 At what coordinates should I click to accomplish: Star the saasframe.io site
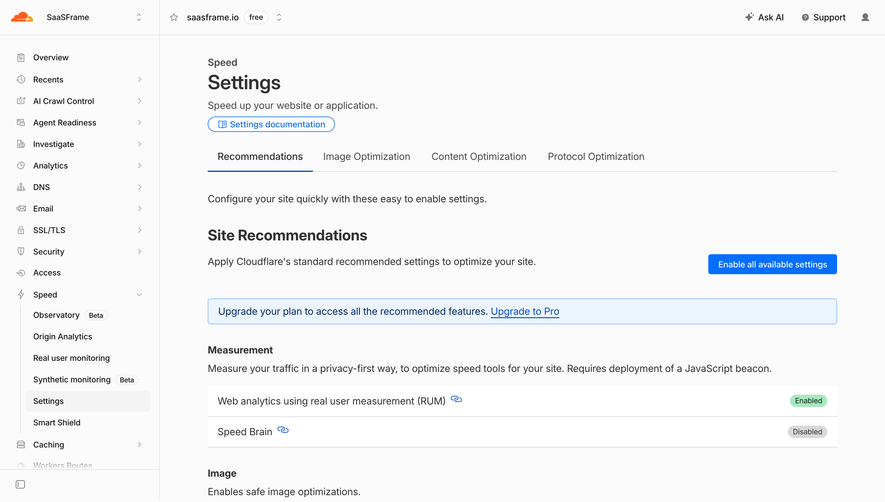[174, 18]
